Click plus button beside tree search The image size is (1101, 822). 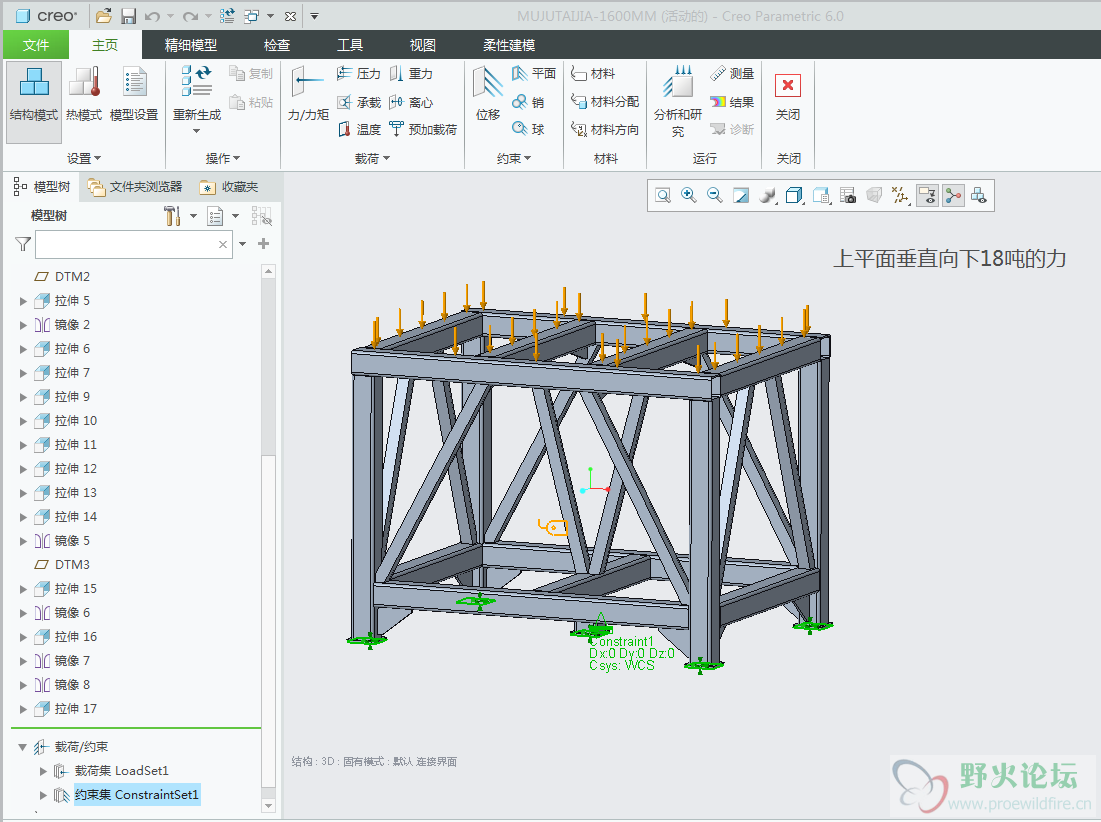pyautogui.click(x=263, y=244)
